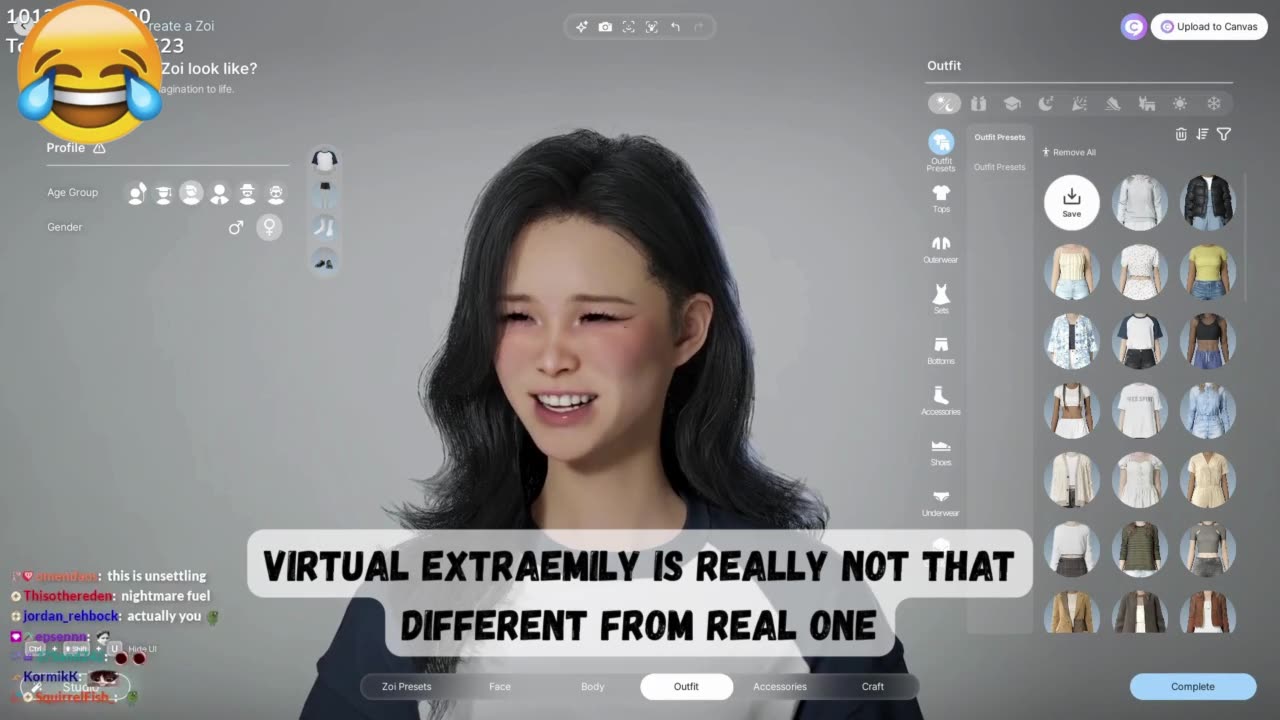Set gender to male
The width and height of the screenshot is (1280, 720).
(x=236, y=228)
